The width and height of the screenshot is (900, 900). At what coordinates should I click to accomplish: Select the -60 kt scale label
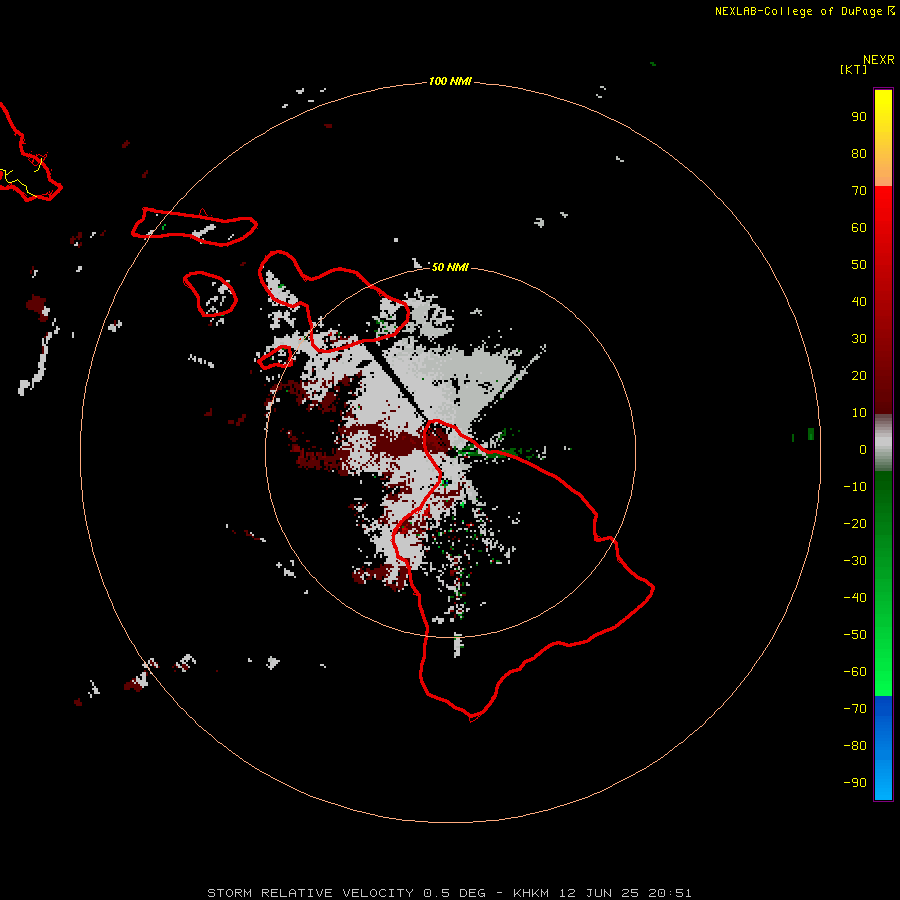pos(855,672)
